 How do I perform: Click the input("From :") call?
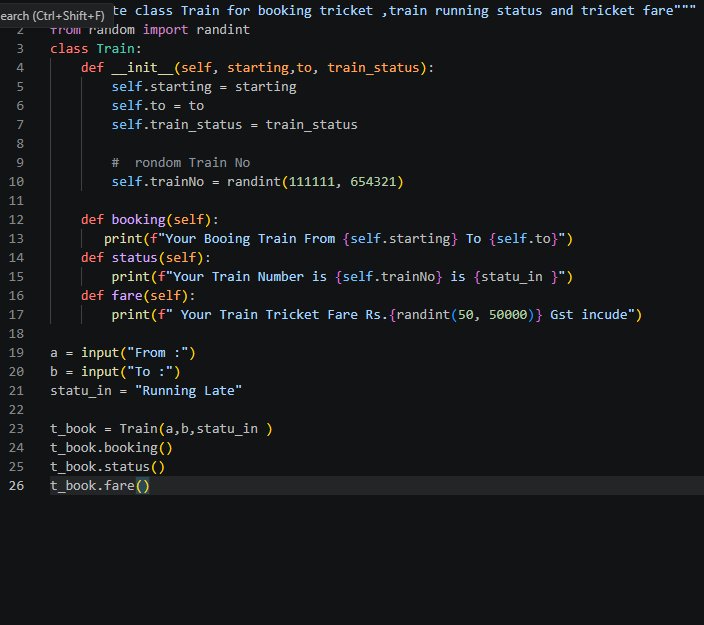pos(138,353)
